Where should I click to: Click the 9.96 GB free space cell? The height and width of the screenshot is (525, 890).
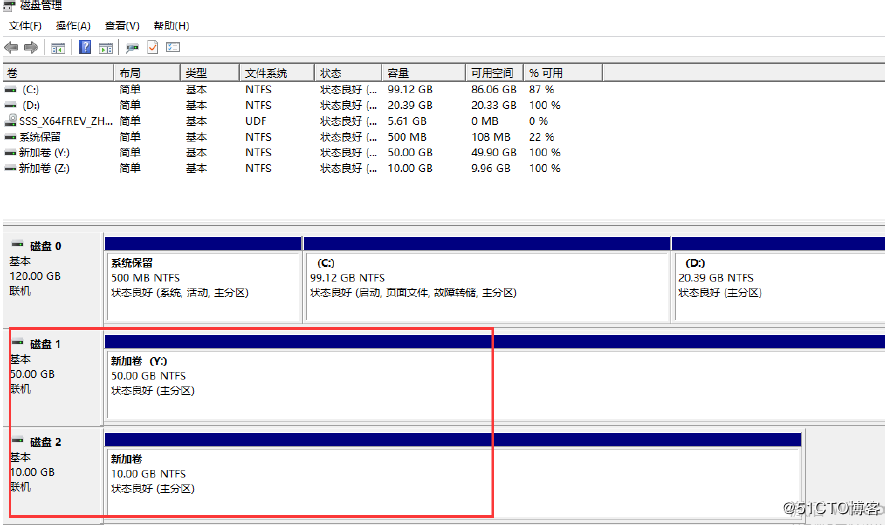490,169
